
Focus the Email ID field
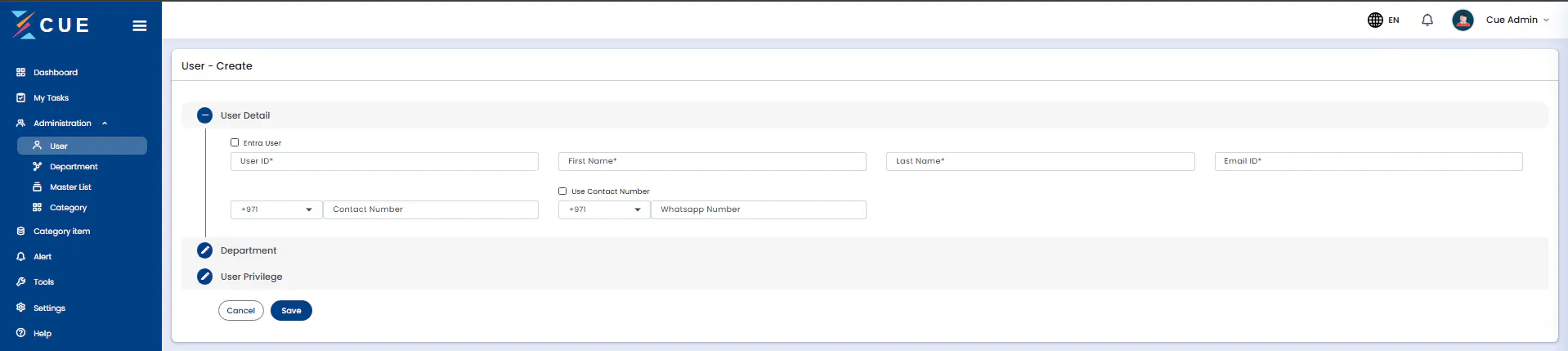pyautogui.click(x=1369, y=161)
